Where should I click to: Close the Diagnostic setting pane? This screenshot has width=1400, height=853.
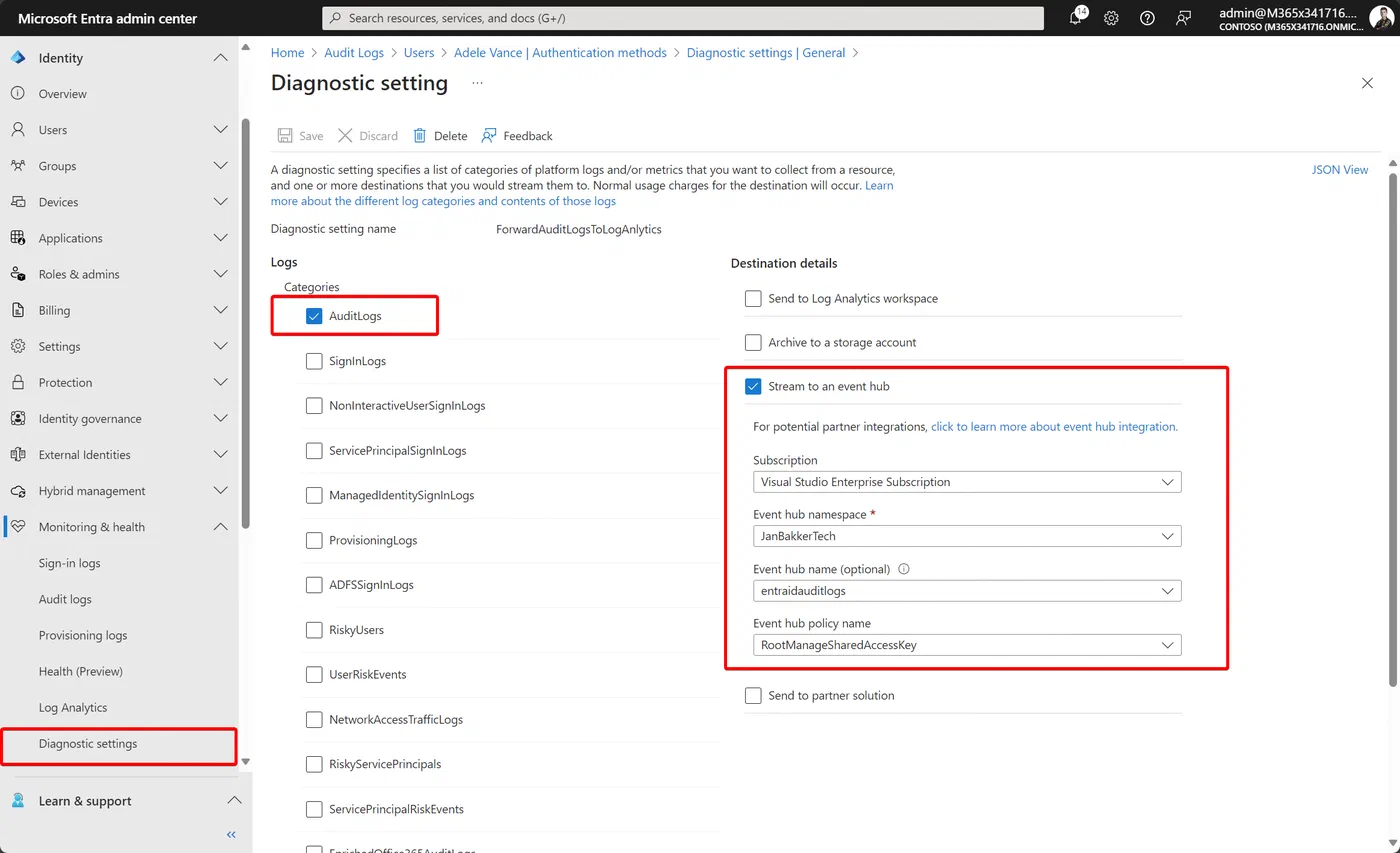[1367, 83]
